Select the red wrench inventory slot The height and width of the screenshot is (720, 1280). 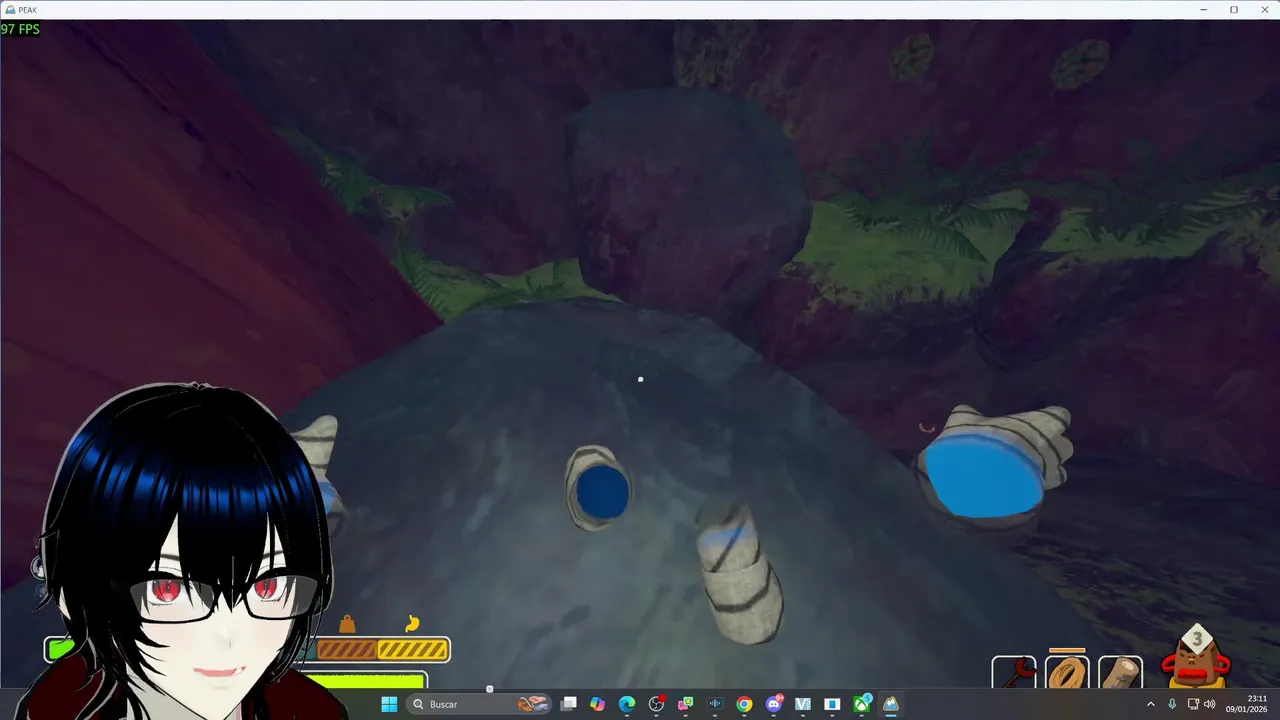pyautogui.click(x=1014, y=673)
